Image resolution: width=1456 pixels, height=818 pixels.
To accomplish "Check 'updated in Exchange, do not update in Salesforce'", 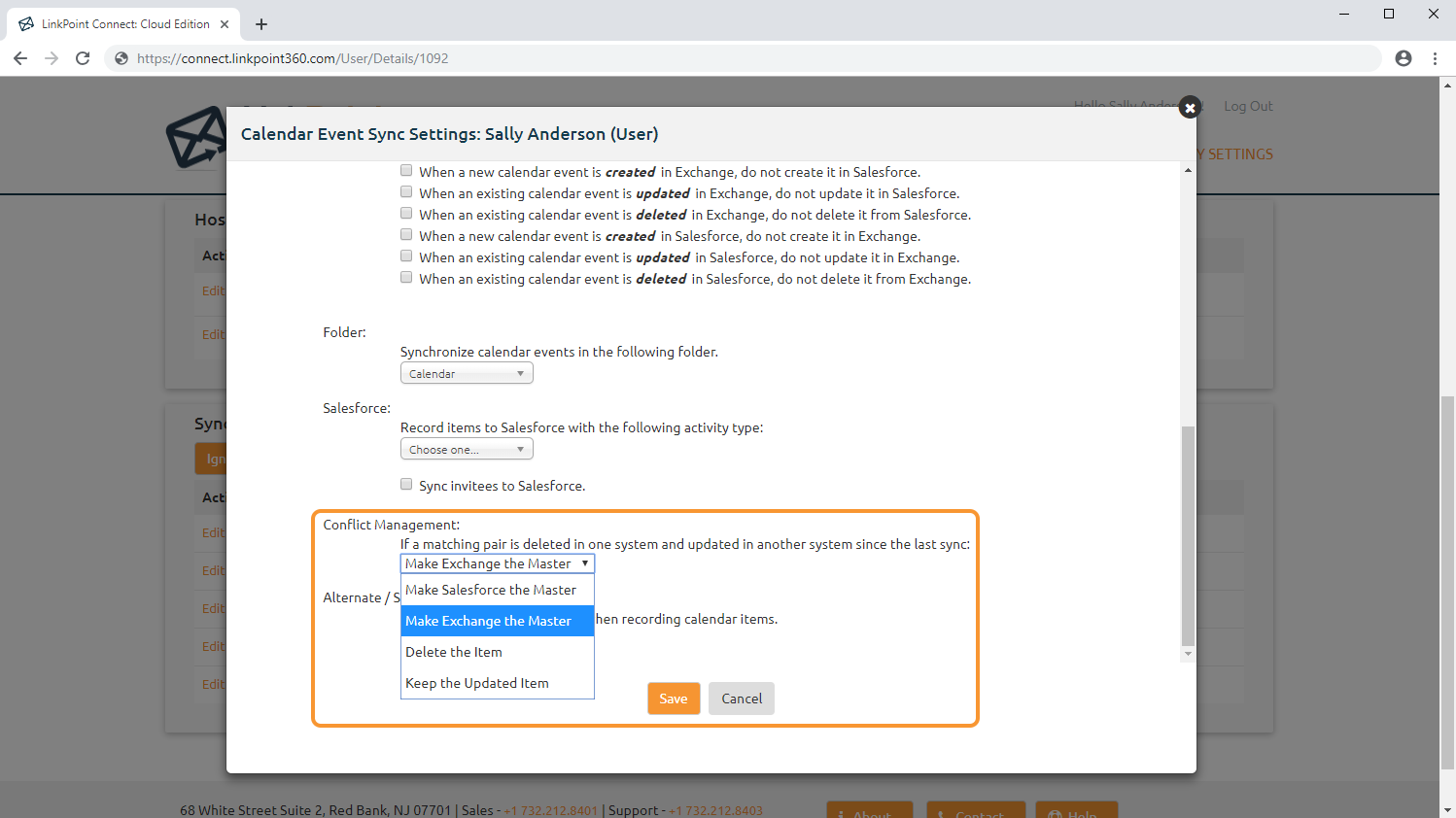I will [x=406, y=192].
